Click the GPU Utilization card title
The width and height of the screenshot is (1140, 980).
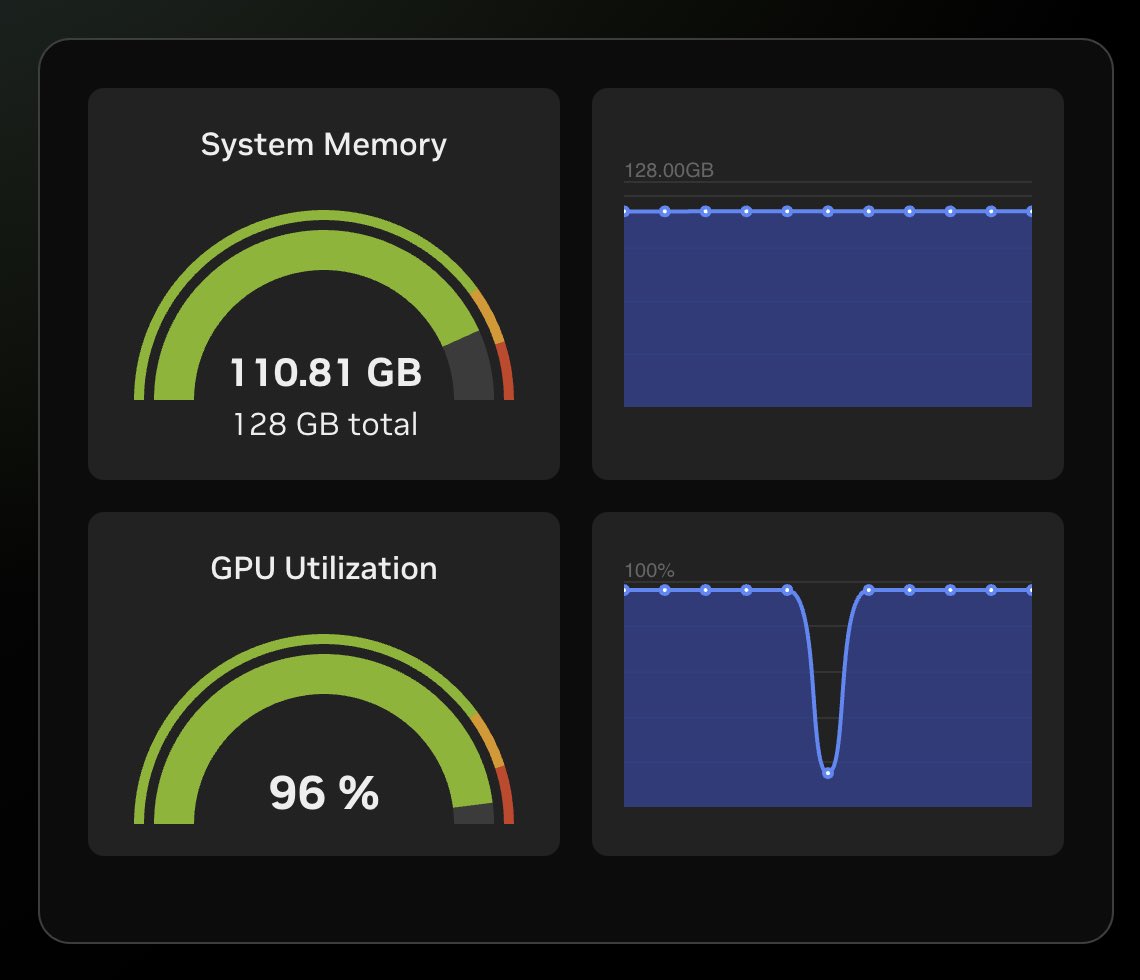tap(324, 568)
